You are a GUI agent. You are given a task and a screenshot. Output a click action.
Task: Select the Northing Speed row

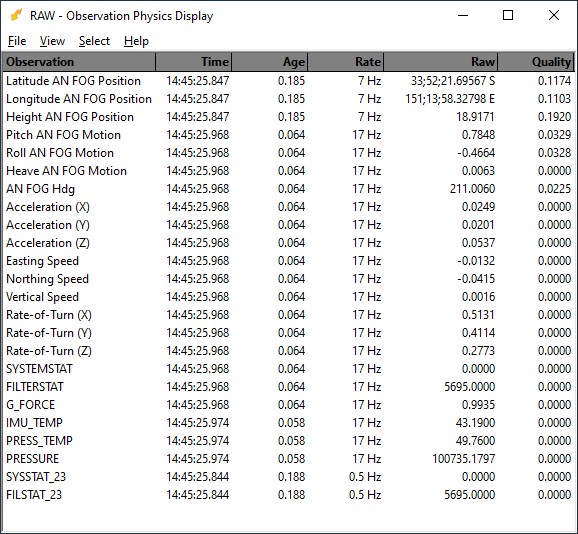pyautogui.click(x=288, y=279)
